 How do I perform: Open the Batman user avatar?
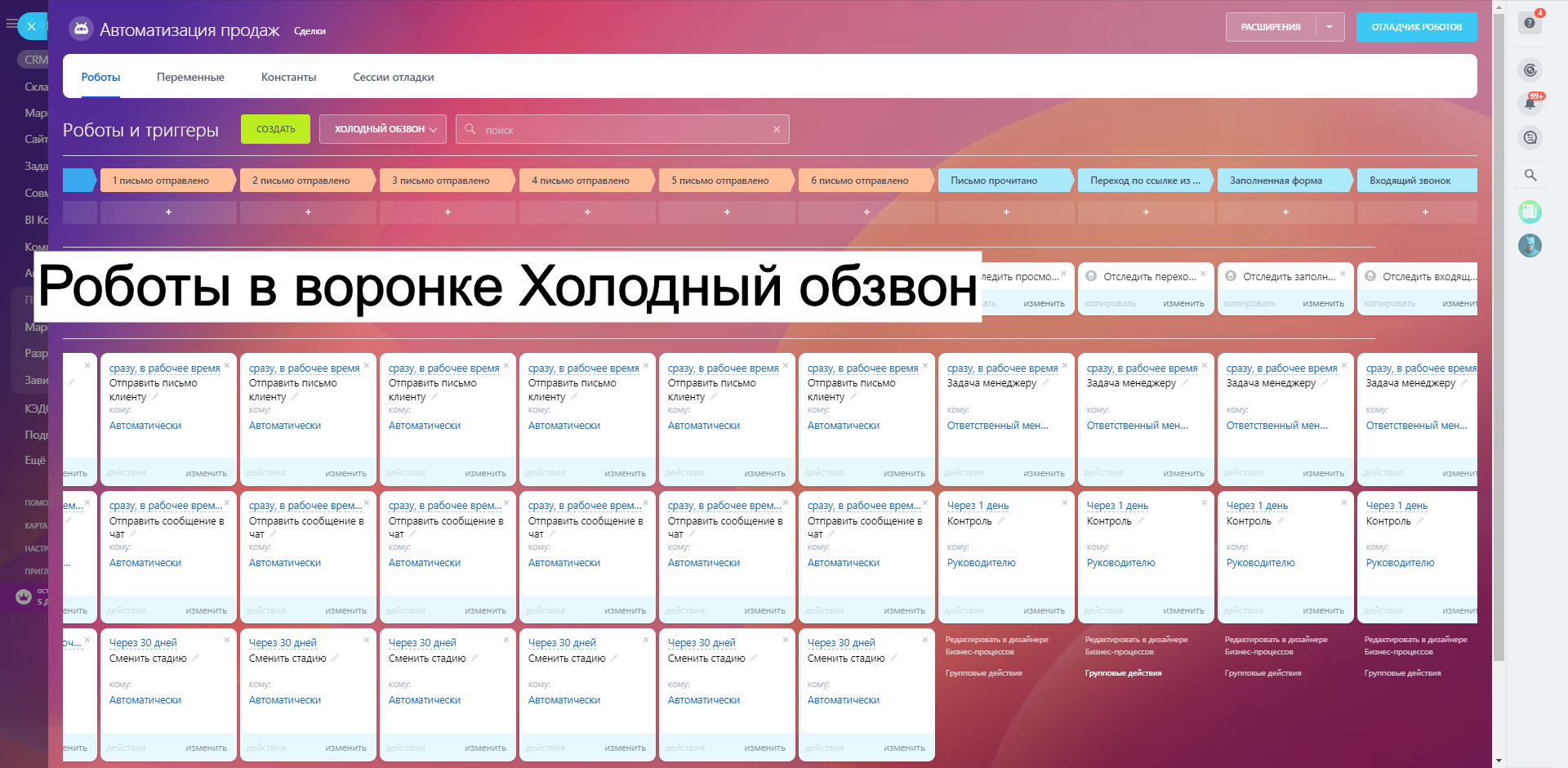tap(1530, 245)
